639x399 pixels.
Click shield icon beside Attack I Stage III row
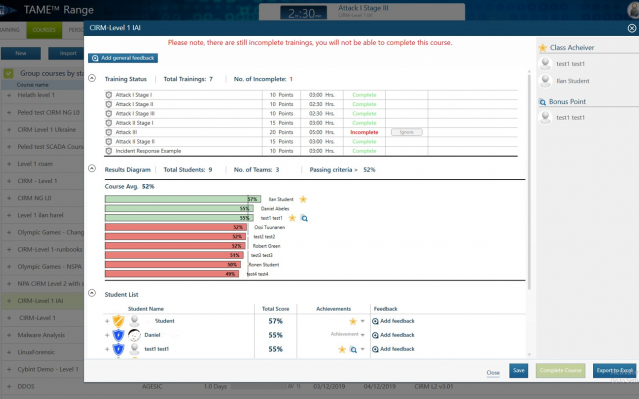[108, 114]
